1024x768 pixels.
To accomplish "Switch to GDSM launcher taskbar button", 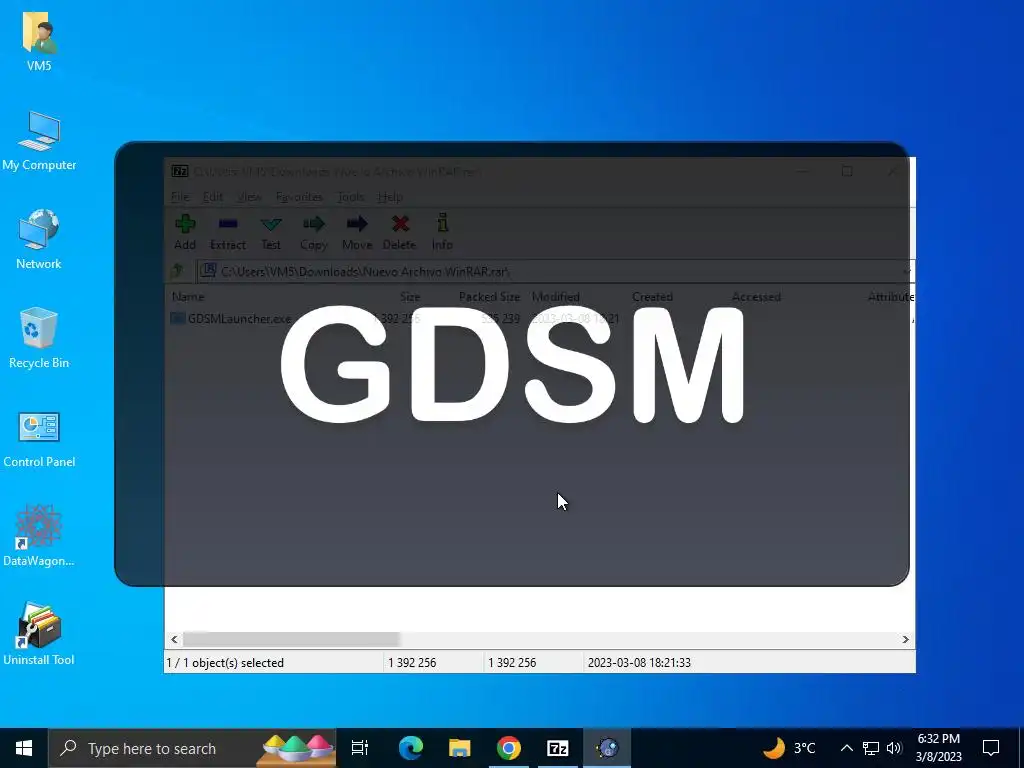I will (x=607, y=748).
